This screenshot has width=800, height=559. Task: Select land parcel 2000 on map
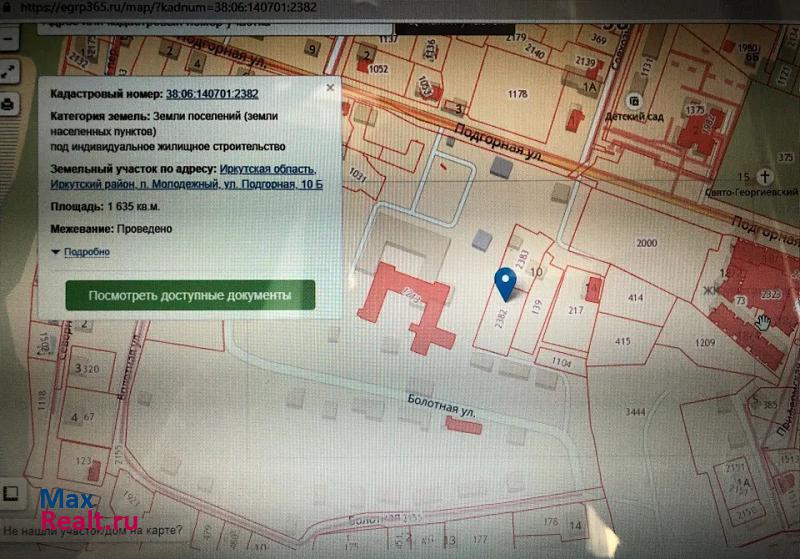[646, 243]
